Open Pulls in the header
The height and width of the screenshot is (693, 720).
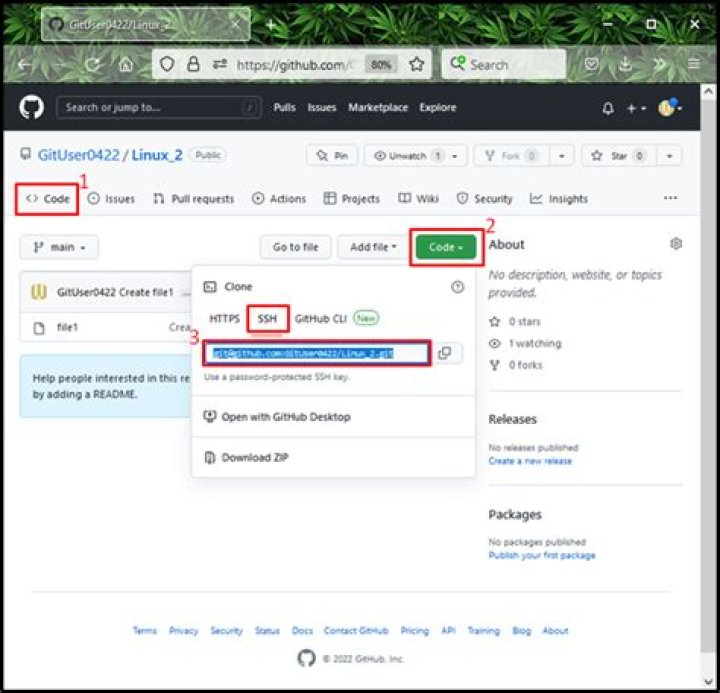[284, 107]
